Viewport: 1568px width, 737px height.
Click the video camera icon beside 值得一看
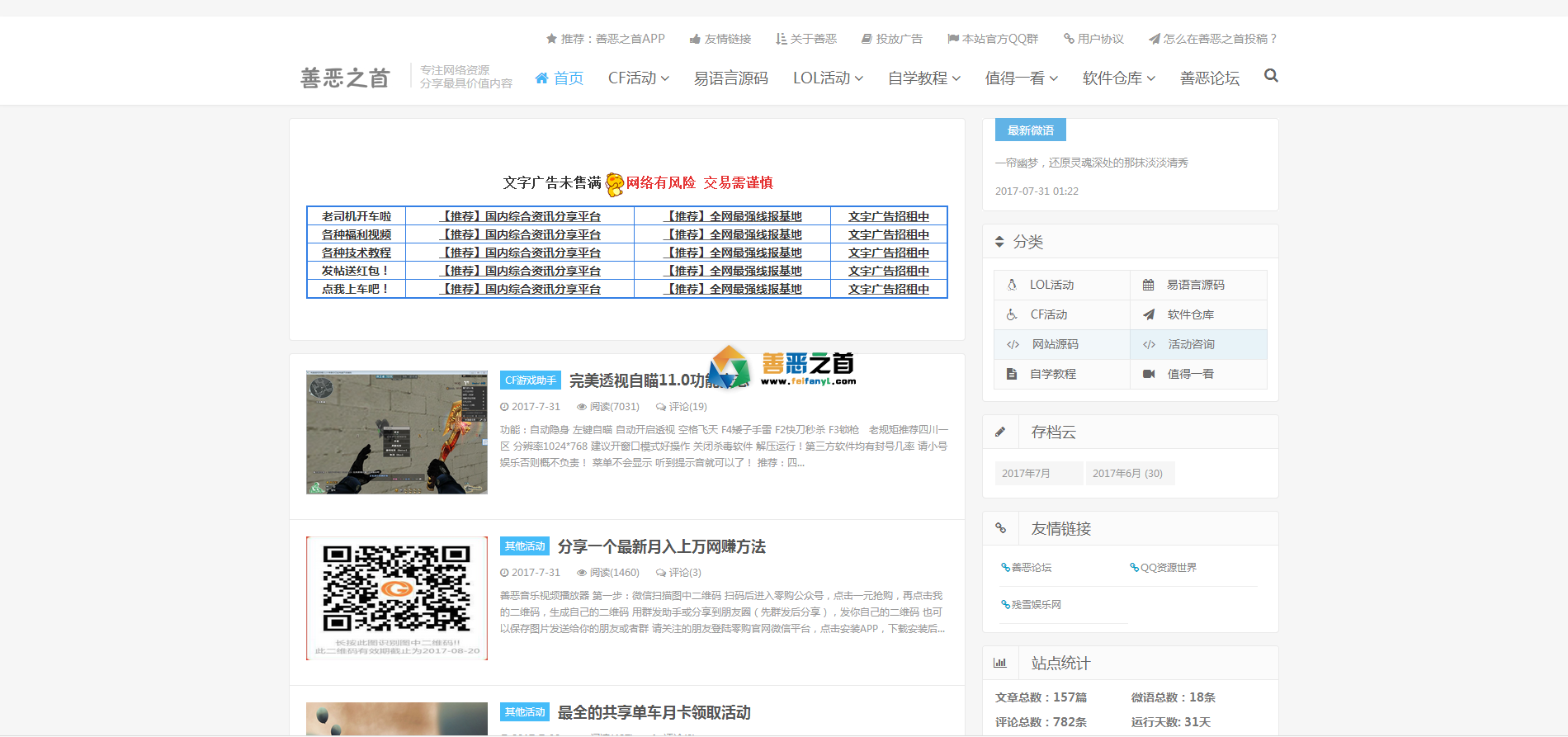tap(1149, 374)
